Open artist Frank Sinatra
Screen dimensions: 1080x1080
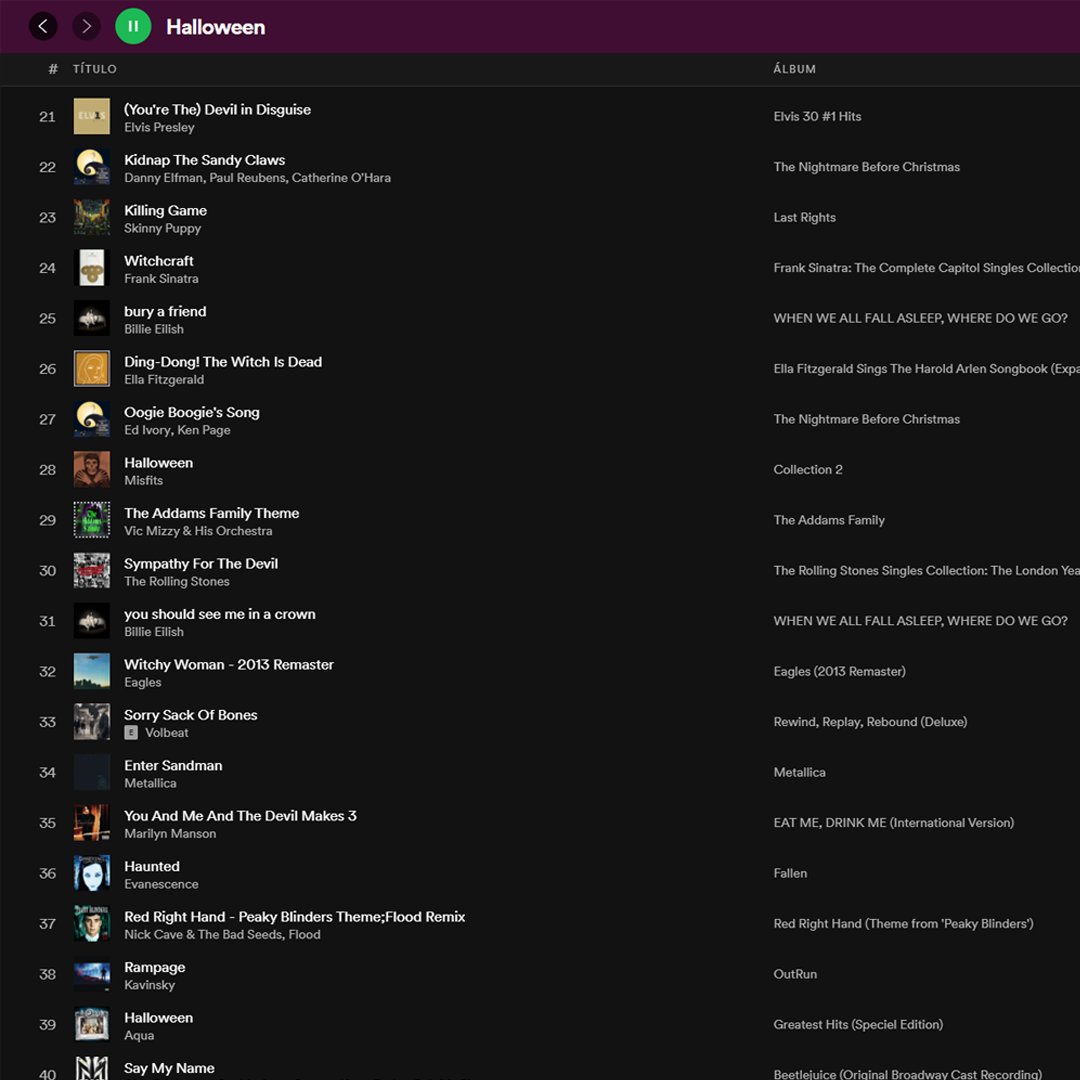pyautogui.click(x=161, y=278)
